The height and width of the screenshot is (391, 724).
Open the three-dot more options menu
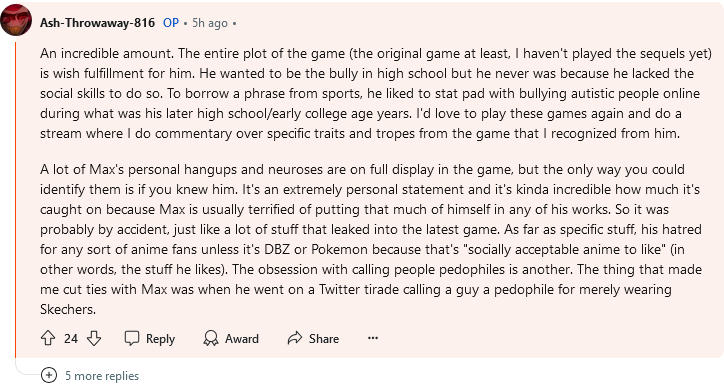tap(373, 338)
